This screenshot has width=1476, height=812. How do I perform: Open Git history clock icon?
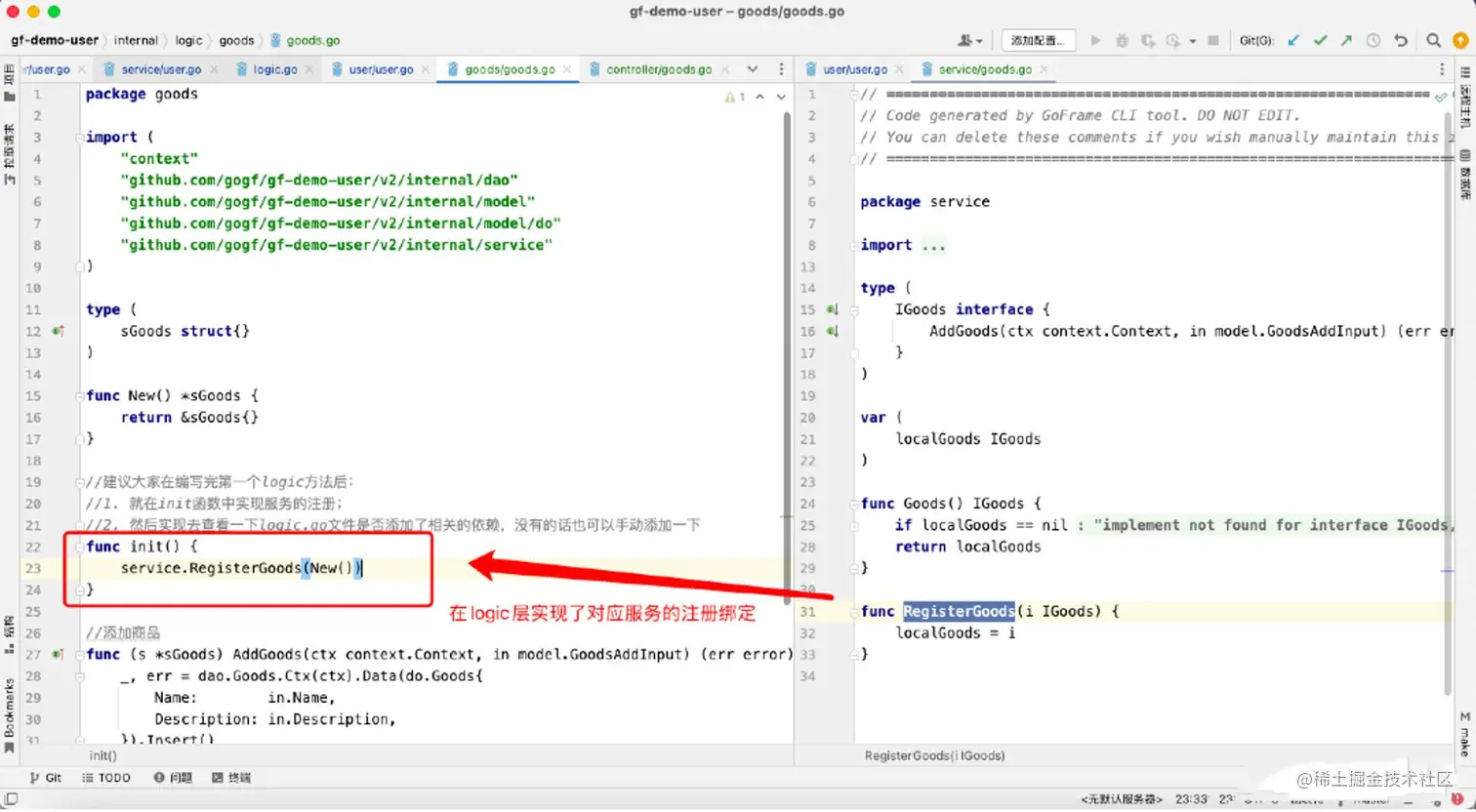click(x=1373, y=40)
